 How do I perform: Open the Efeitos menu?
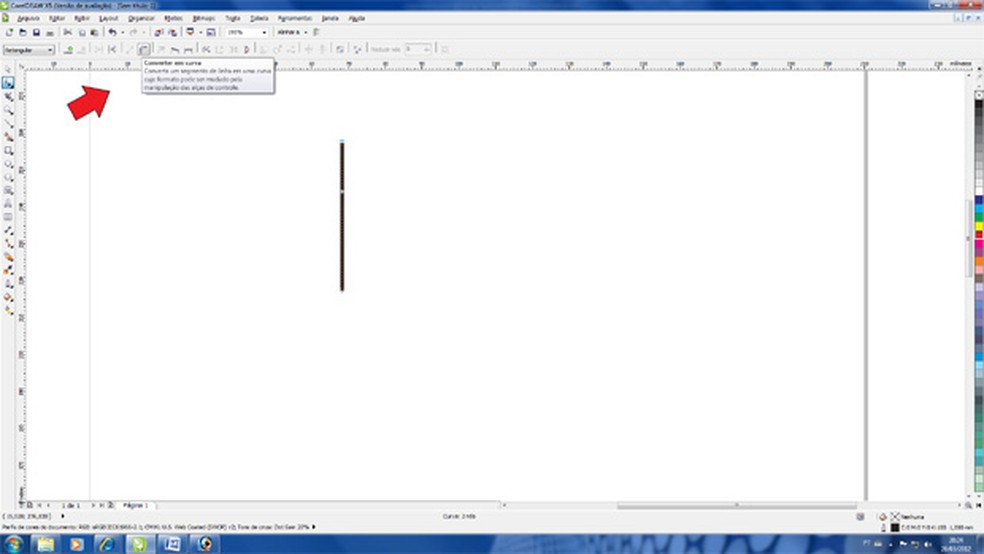click(174, 18)
